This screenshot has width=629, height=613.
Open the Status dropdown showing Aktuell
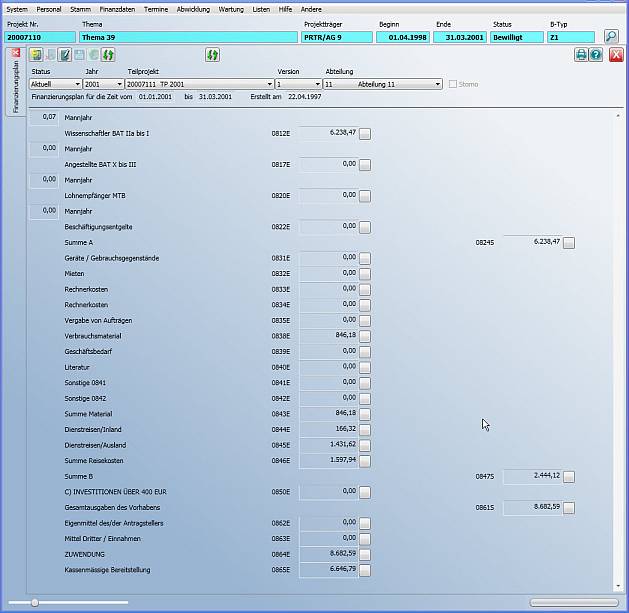pyautogui.click(x=55, y=84)
